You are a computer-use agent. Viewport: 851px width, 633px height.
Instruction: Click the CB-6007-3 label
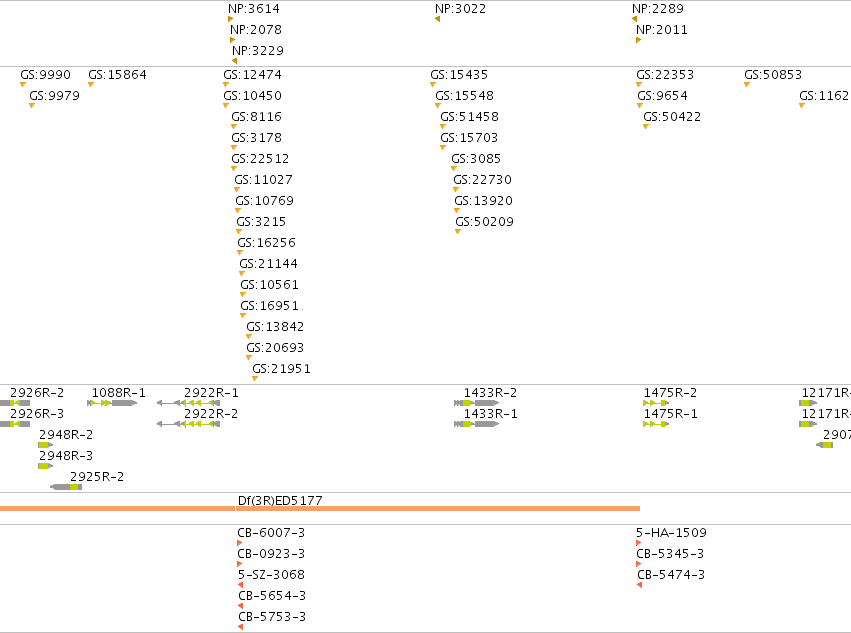271,533
